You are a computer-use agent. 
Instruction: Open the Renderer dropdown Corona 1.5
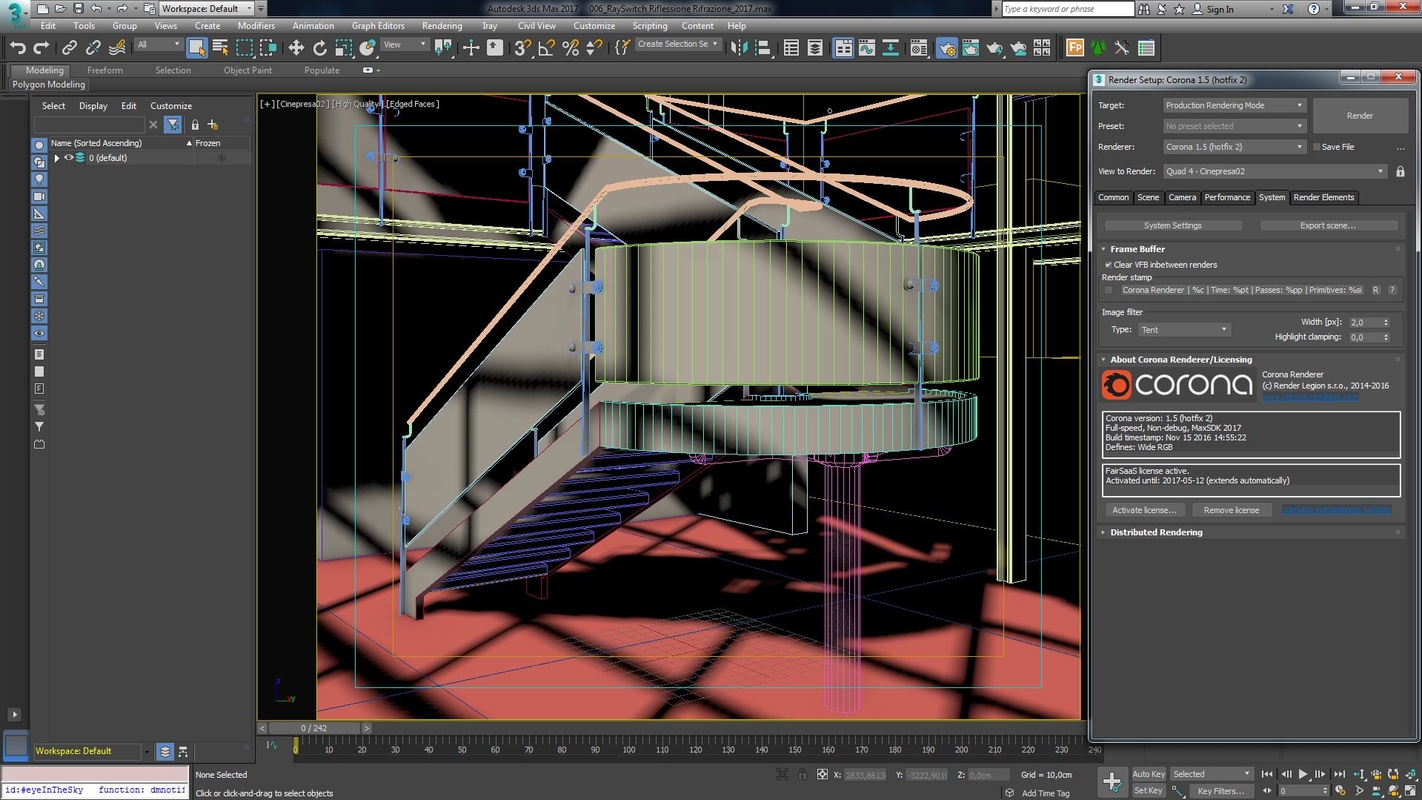pyautogui.click(x=1235, y=147)
